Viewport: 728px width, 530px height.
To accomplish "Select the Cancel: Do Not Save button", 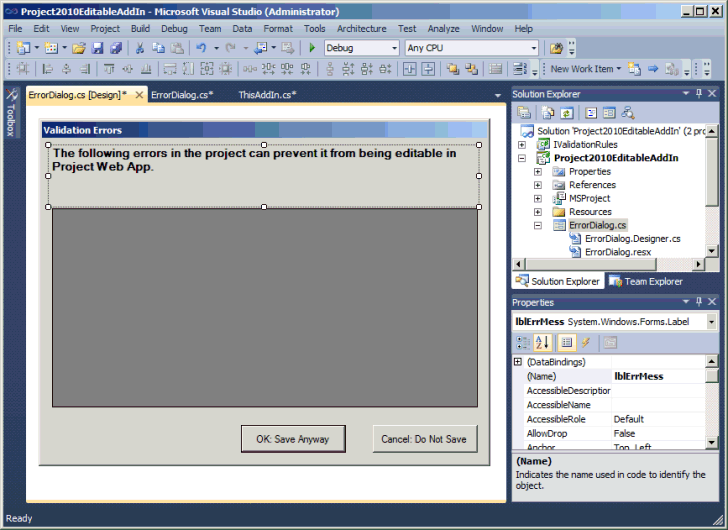I will [424, 439].
